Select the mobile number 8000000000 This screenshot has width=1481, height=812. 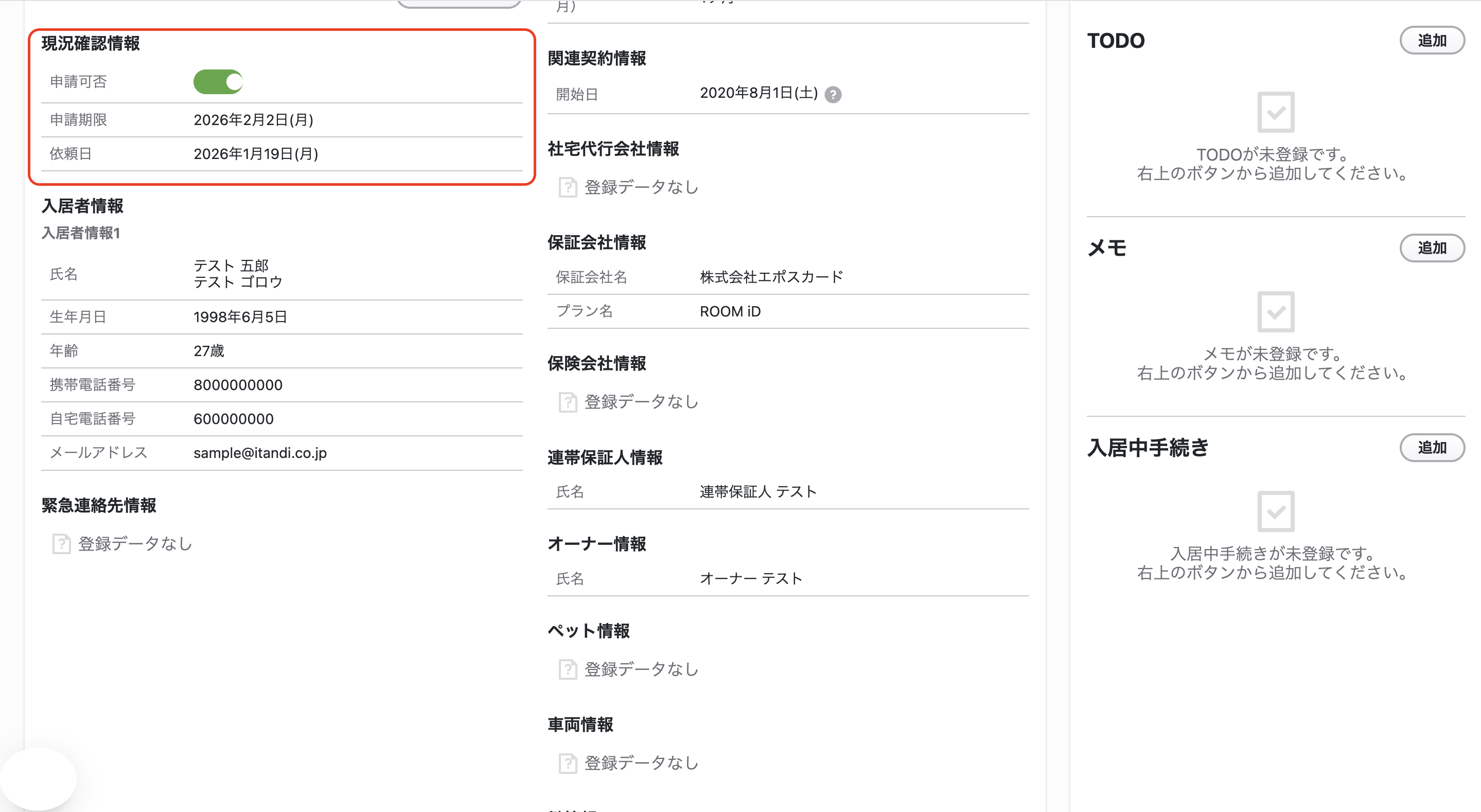click(x=238, y=385)
